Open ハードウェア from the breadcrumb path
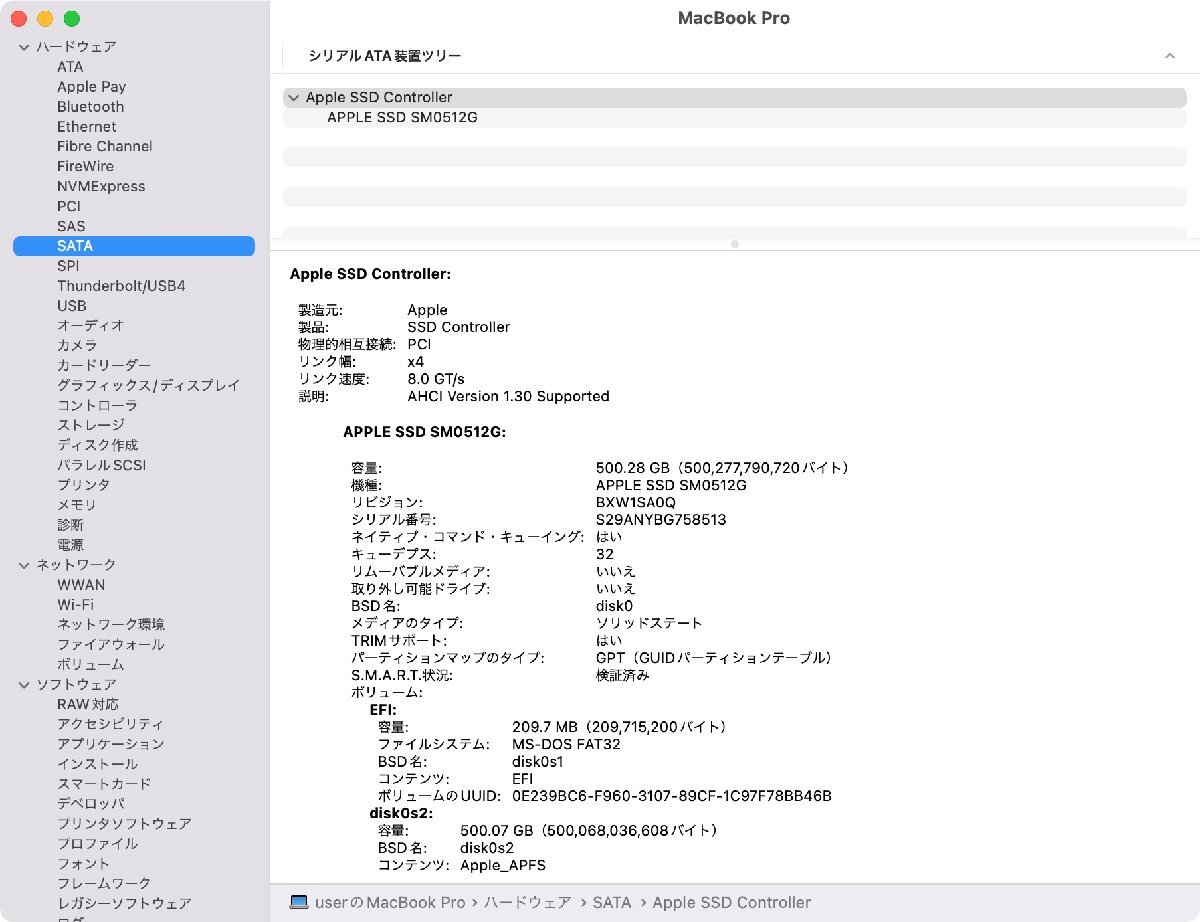 coord(526,902)
